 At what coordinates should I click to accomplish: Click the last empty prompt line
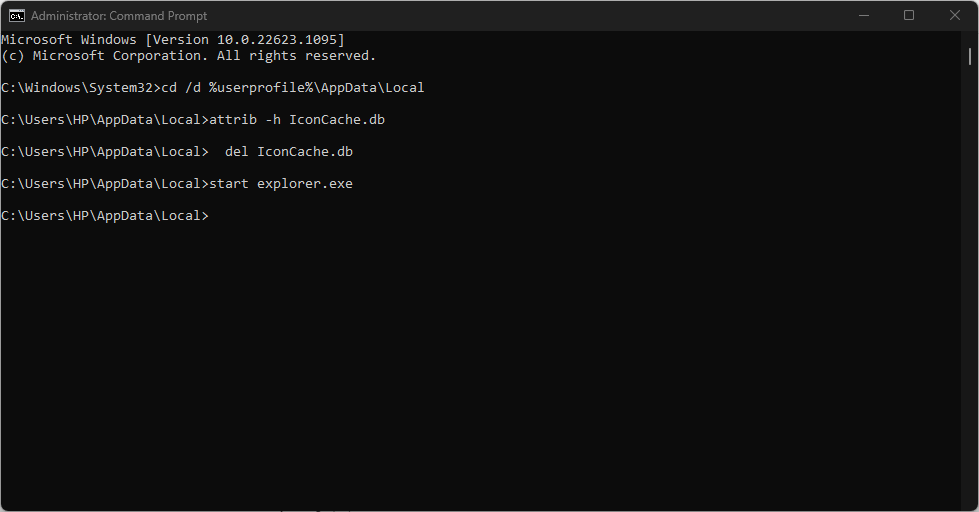pyautogui.click(x=105, y=215)
